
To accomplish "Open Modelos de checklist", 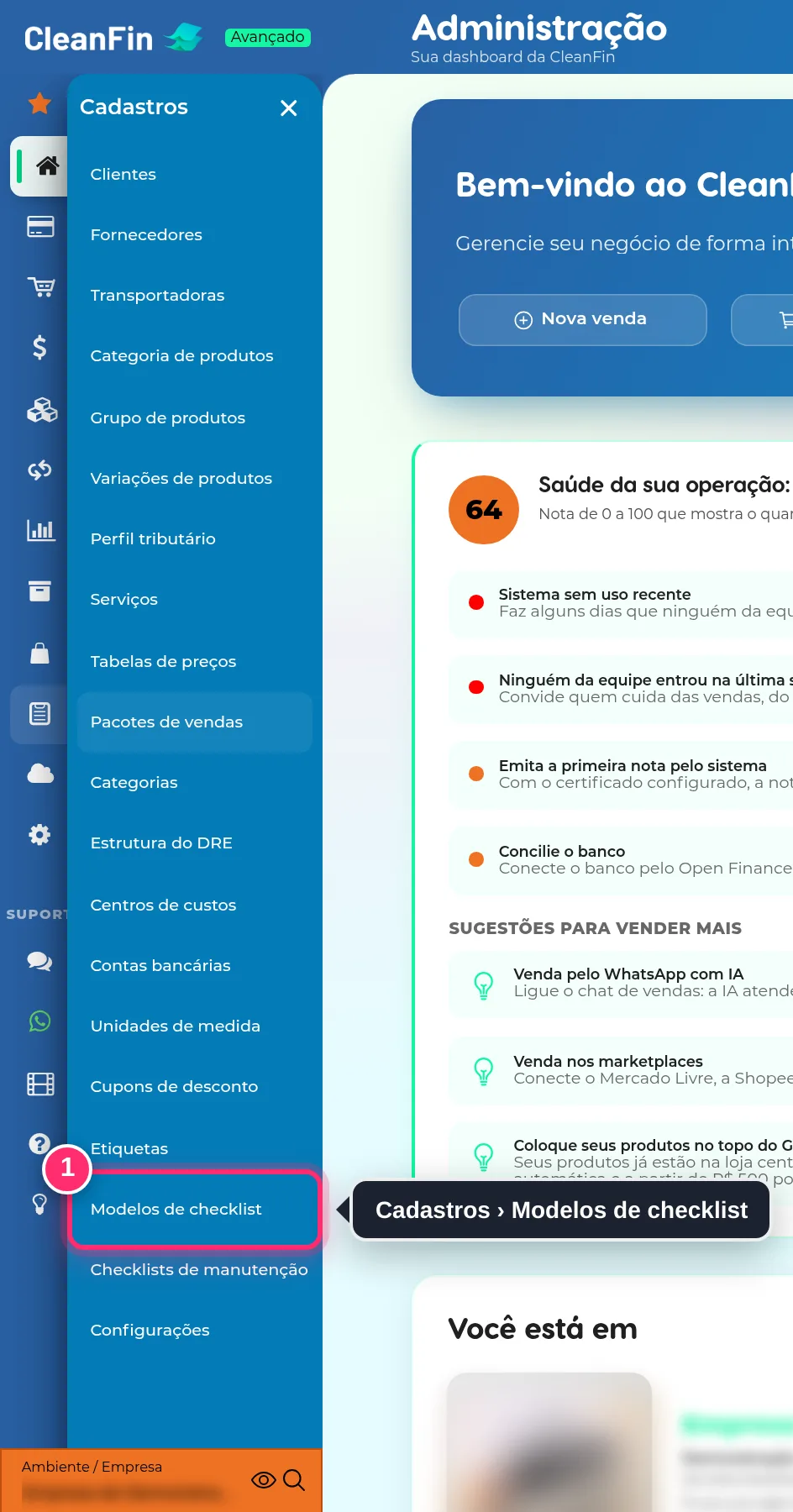I will point(195,1209).
